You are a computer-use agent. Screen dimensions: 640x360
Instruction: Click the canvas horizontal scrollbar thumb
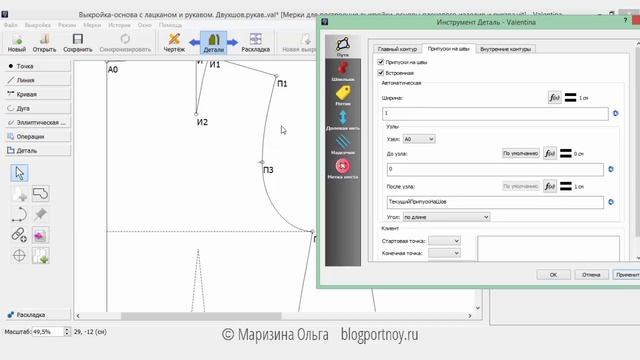(201, 316)
